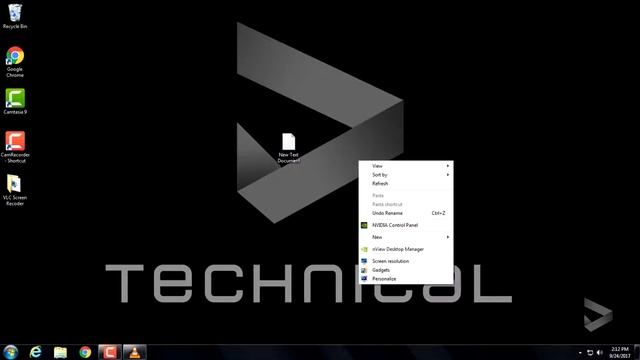Click the volume speaker tray icon
640x360 pixels.
[x=600, y=353]
